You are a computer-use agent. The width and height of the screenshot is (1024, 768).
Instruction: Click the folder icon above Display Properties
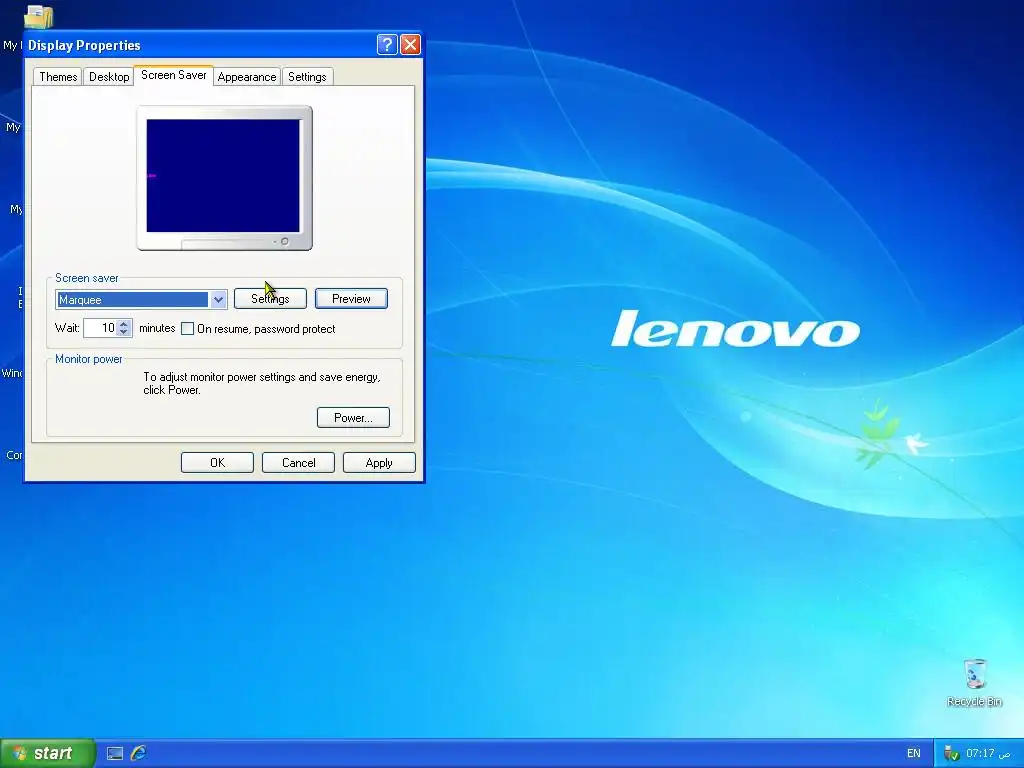39,16
